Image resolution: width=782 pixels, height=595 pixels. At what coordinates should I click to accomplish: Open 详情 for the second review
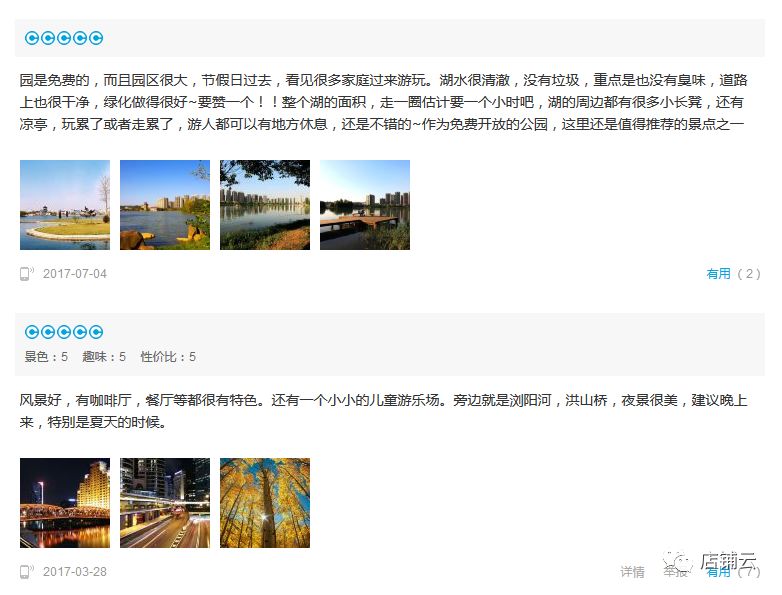click(x=632, y=572)
